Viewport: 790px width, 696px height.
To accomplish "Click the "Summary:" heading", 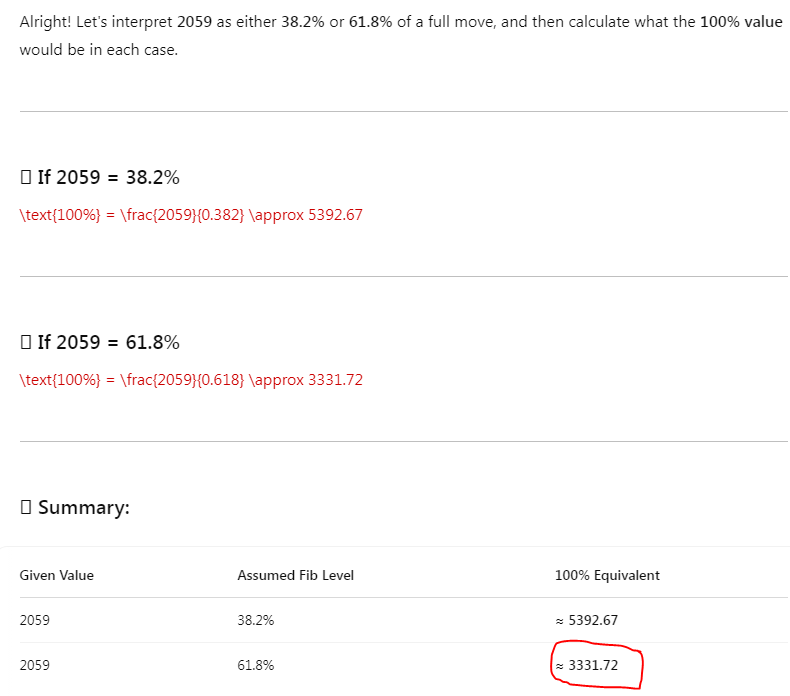I will click(84, 508).
